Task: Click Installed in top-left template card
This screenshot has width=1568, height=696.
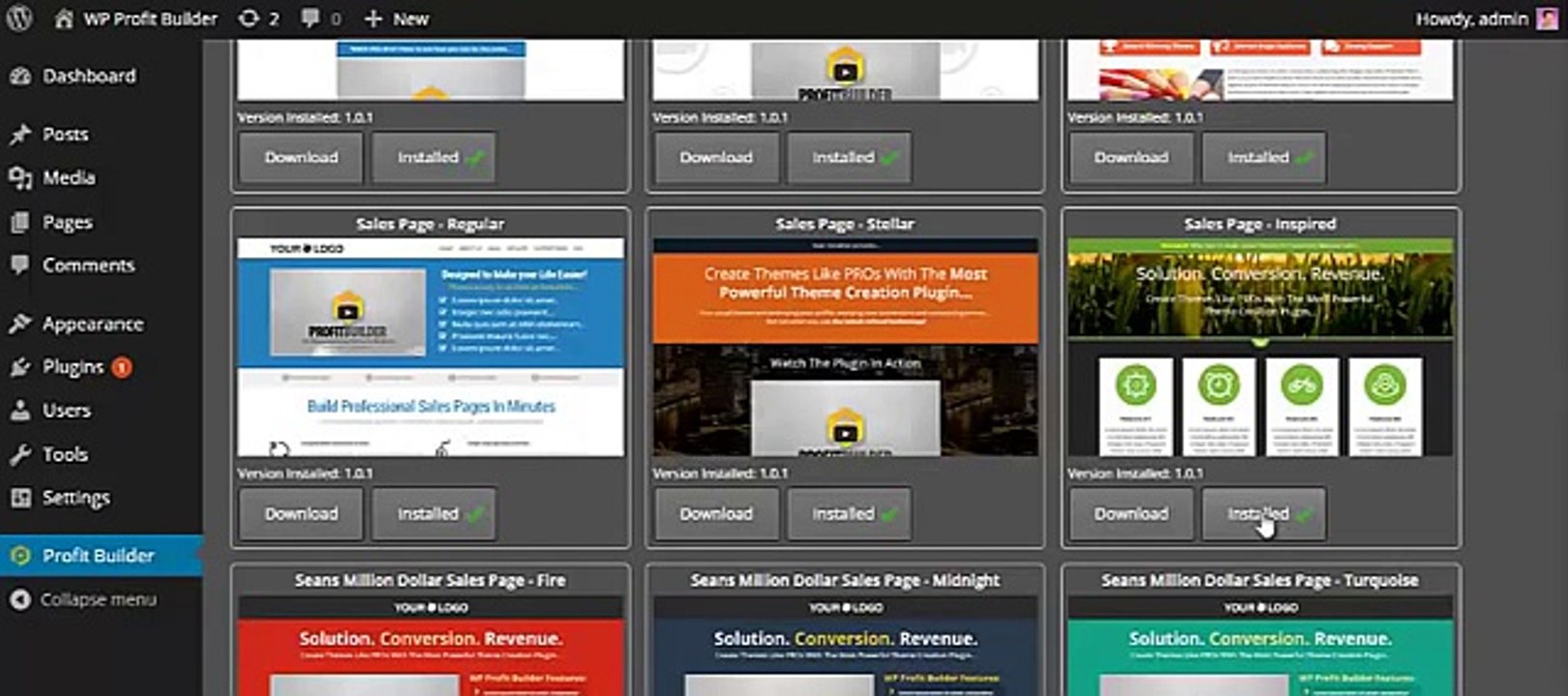Action: click(x=434, y=158)
